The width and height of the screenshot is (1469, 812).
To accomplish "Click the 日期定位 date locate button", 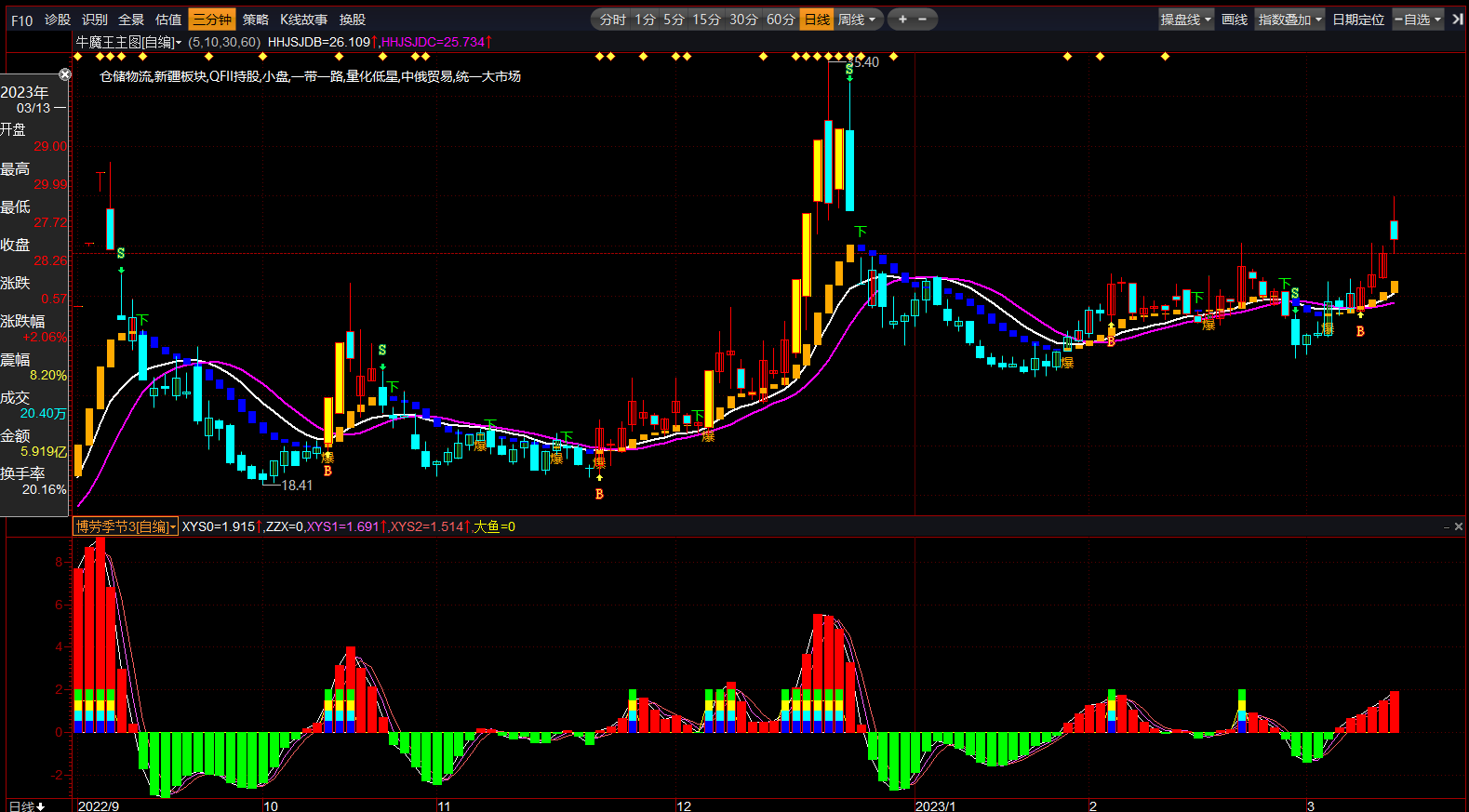I will tap(1358, 20).
